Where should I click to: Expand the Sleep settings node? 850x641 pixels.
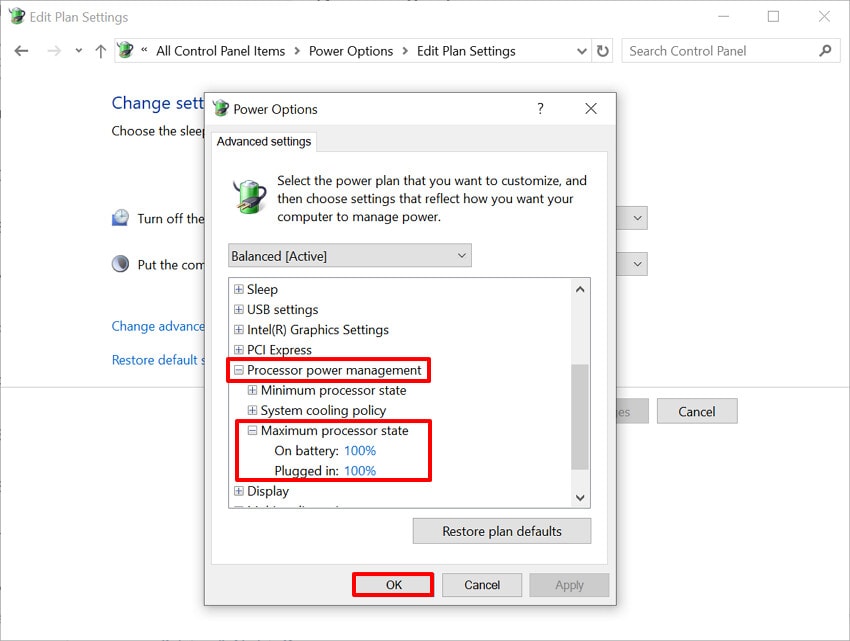[x=236, y=289]
